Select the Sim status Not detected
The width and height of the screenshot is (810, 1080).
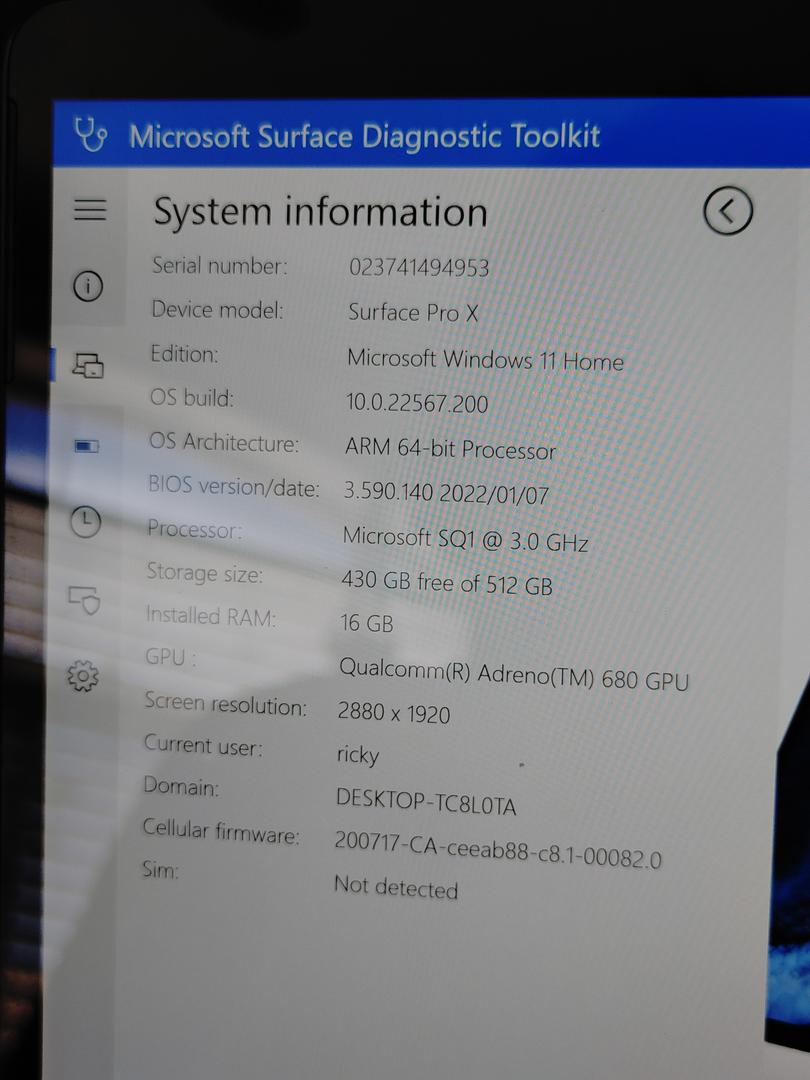pos(396,887)
